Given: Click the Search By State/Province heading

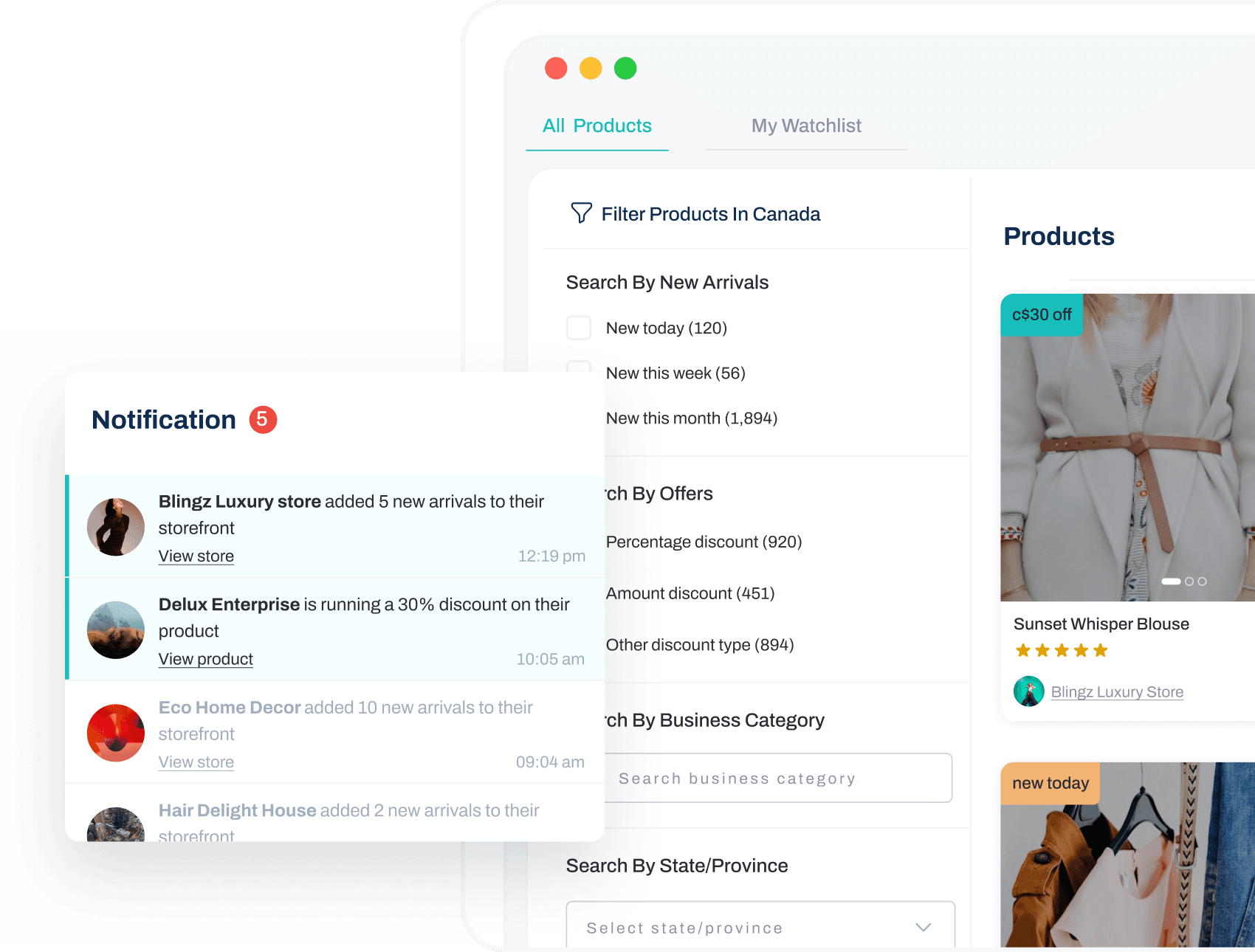Looking at the screenshot, I should 677,866.
